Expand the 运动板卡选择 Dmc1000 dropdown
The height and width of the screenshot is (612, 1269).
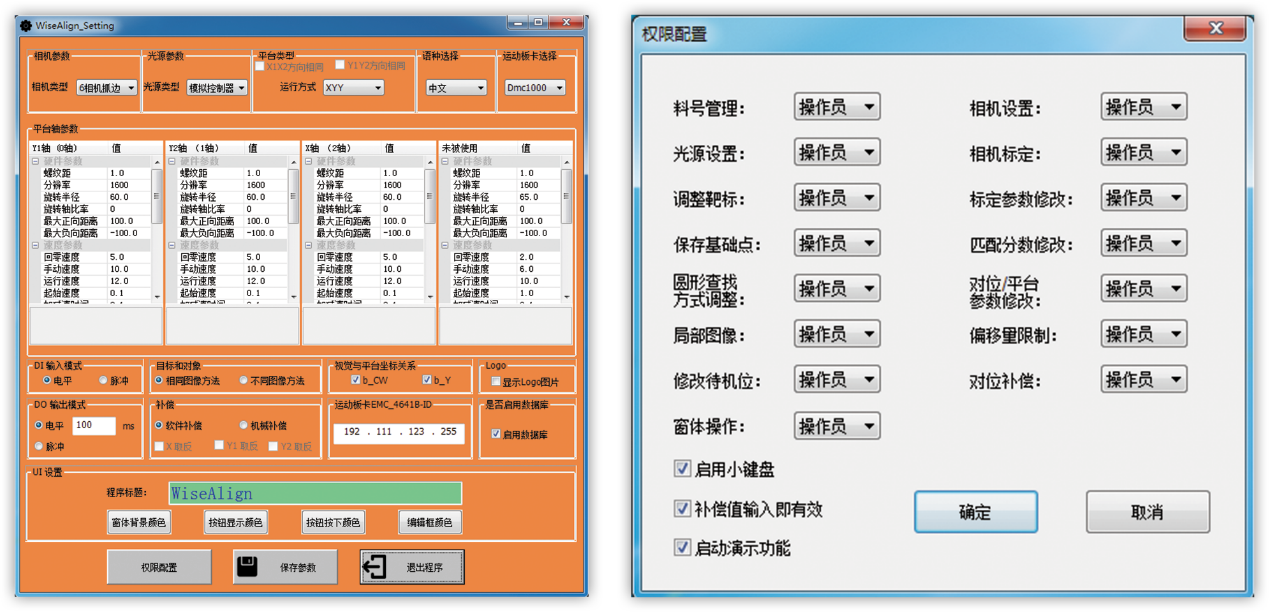point(534,88)
